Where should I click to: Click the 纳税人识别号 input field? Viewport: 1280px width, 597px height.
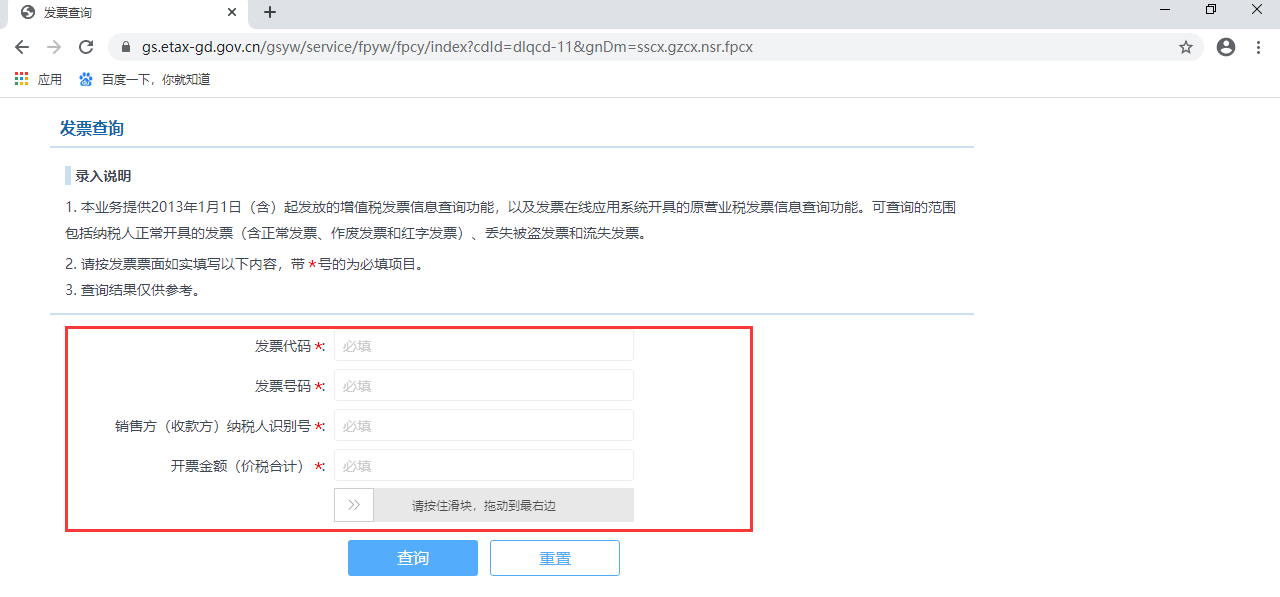tap(484, 426)
